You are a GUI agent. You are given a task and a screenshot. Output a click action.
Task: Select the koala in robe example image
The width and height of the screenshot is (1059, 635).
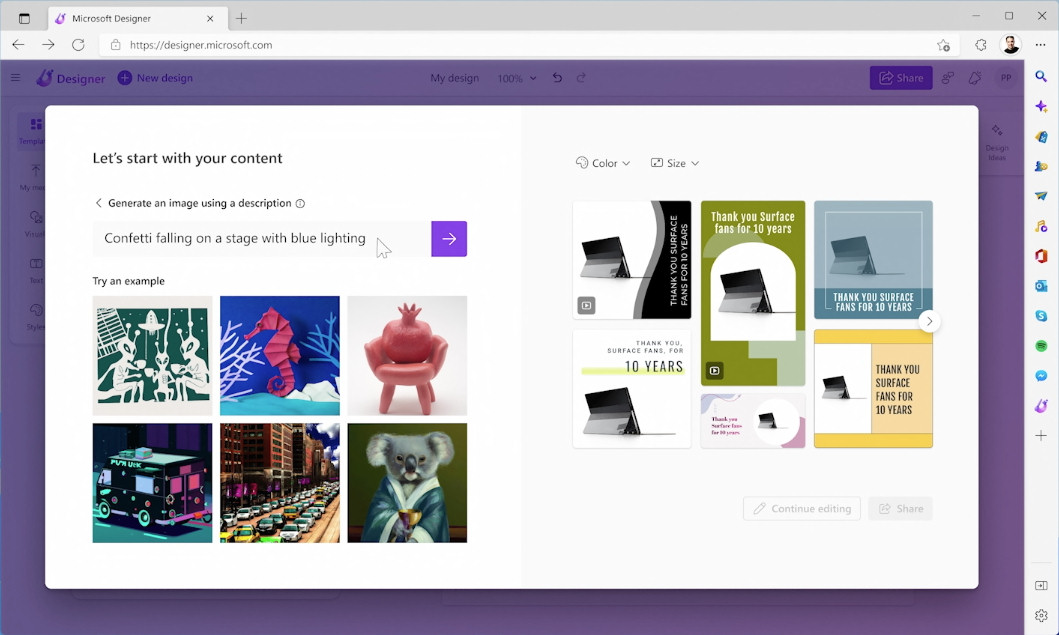point(407,483)
